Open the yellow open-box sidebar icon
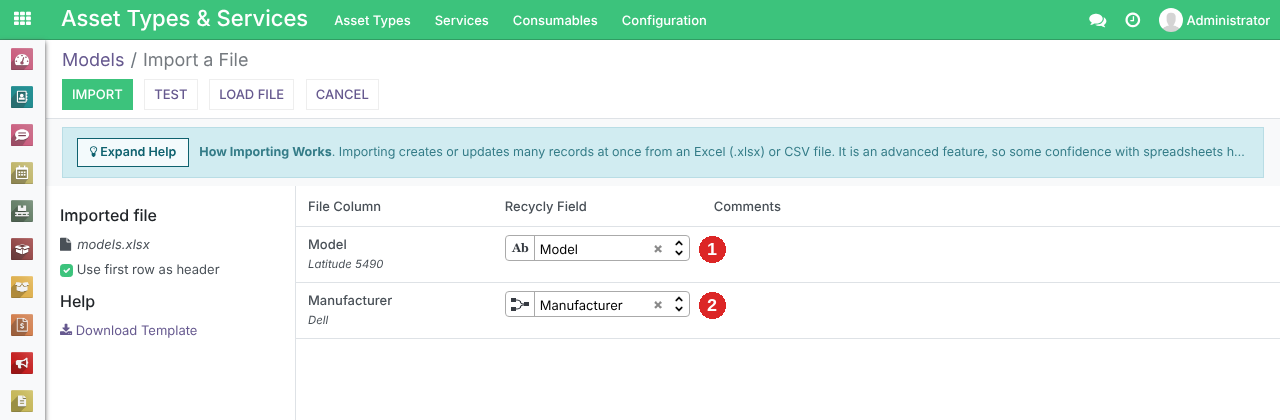 [x=22, y=287]
